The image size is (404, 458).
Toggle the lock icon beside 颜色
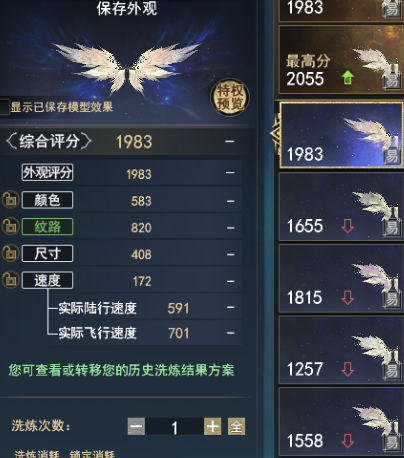tap(10, 200)
